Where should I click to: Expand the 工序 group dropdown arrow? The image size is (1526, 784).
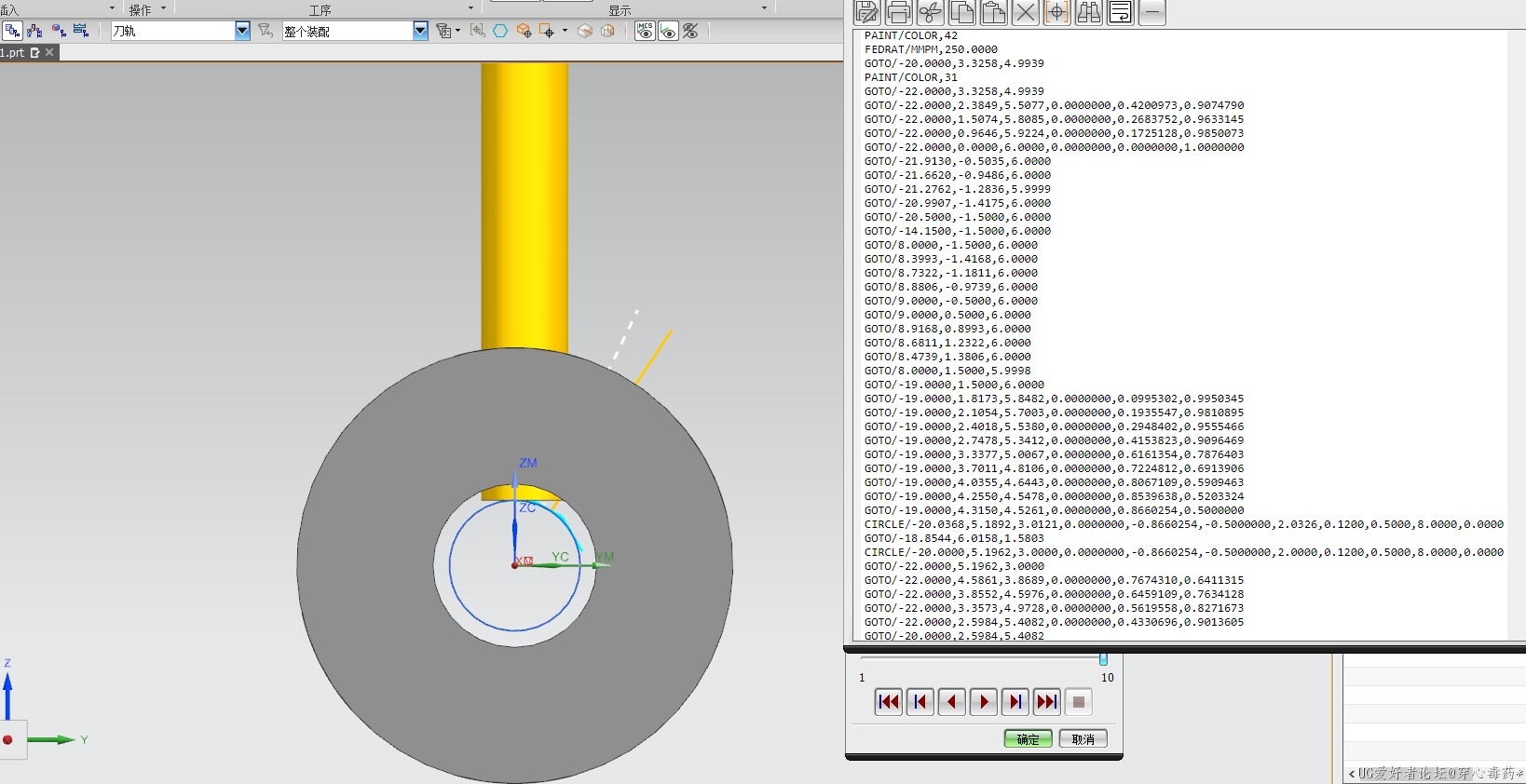coord(470,8)
